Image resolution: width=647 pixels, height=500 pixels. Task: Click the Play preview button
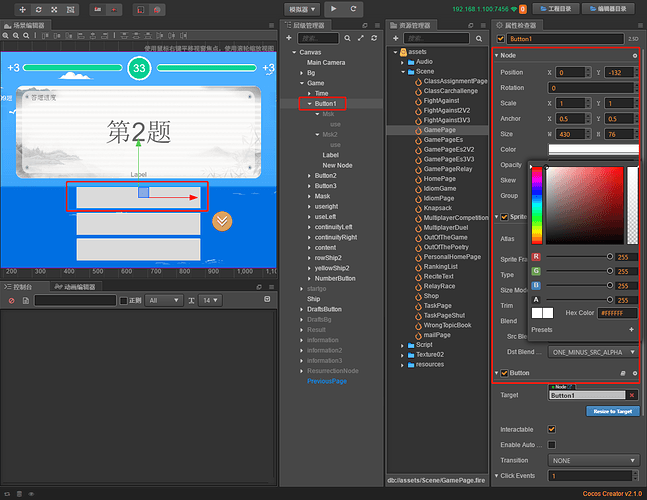coord(334,9)
